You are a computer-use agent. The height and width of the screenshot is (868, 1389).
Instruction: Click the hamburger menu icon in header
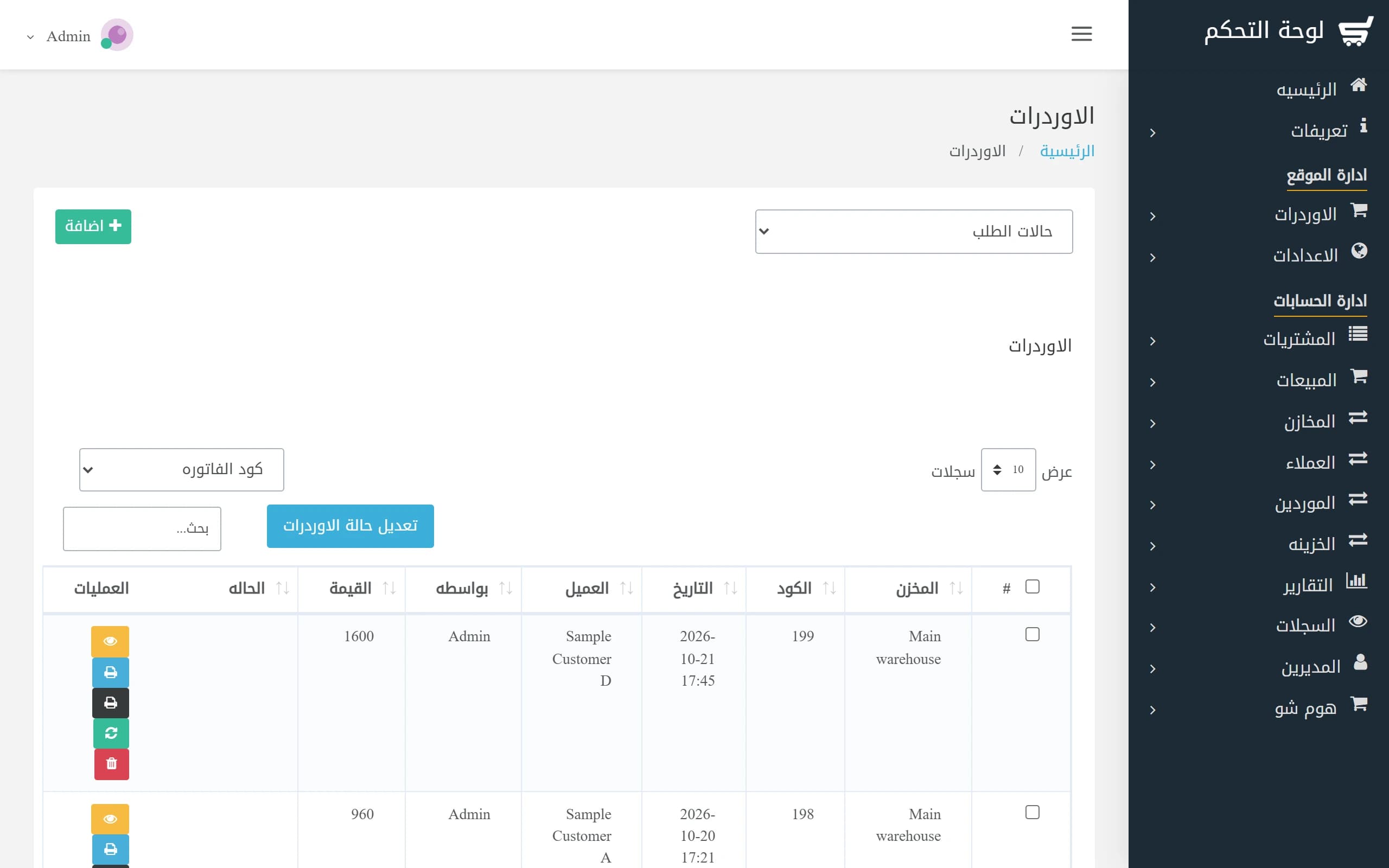click(x=1081, y=34)
